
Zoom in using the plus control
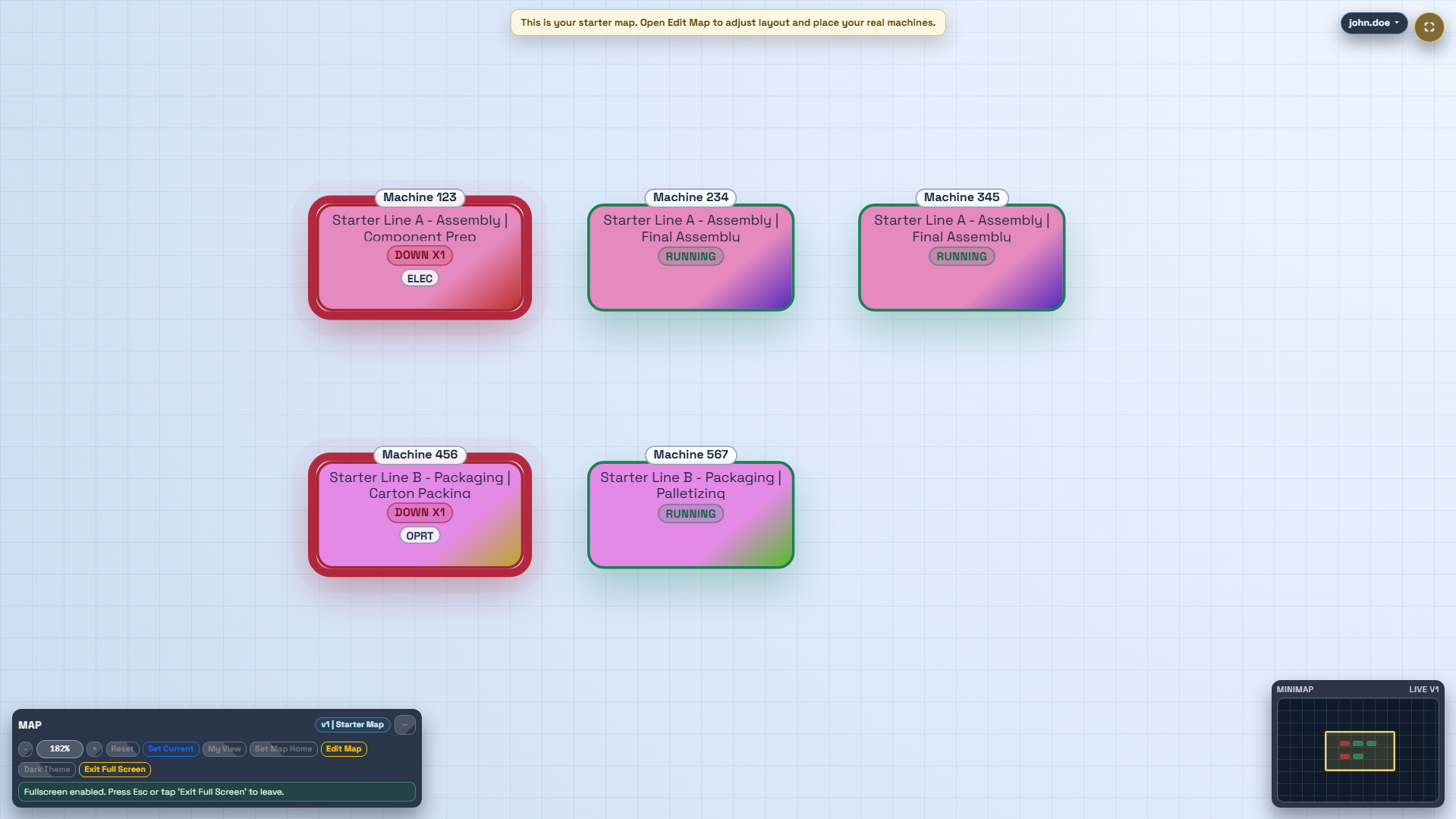click(94, 749)
